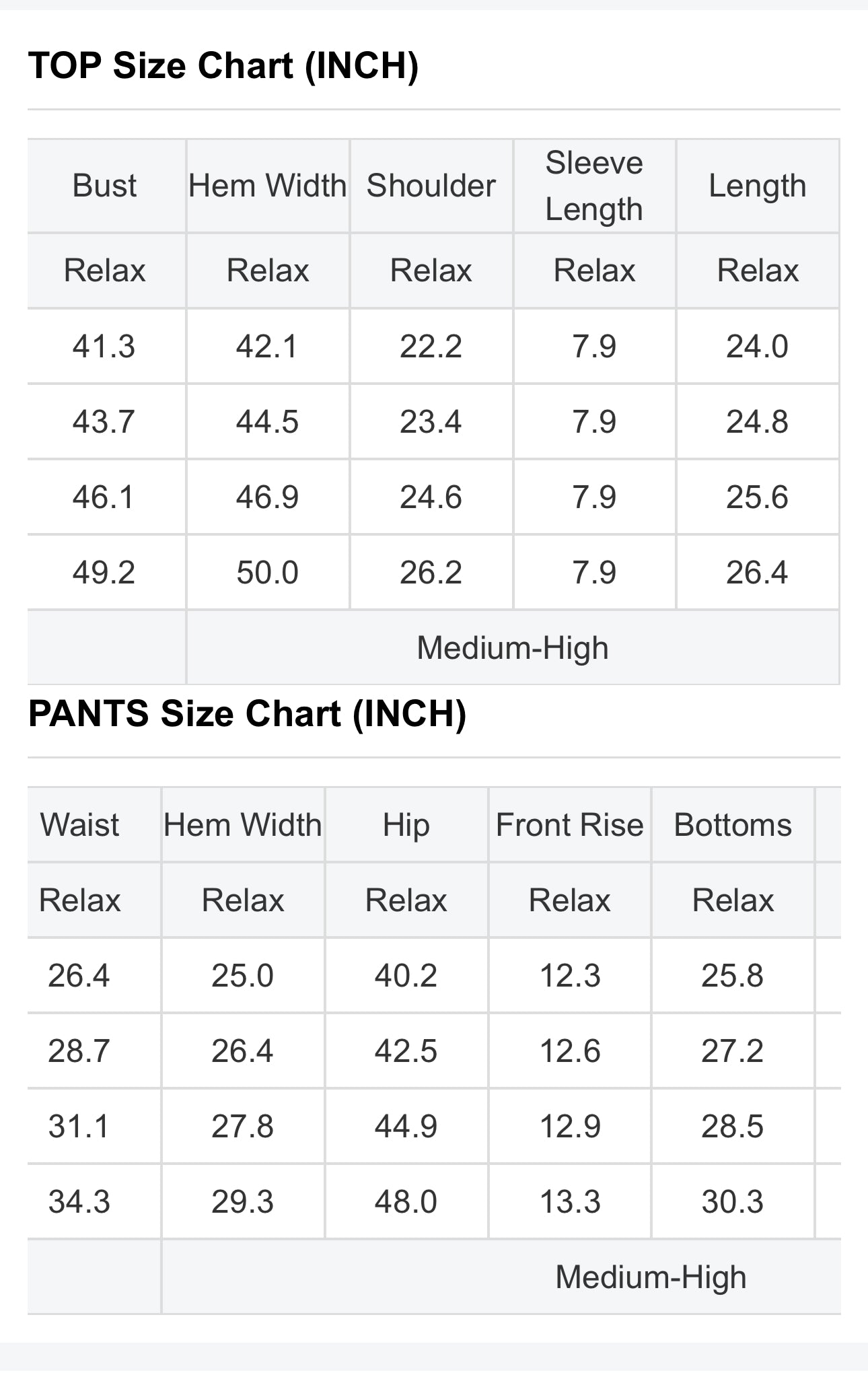Select the Bust column header
The width and height of the screenshot is (868, 1383).
pyautogui.click(x=104, y=186)
